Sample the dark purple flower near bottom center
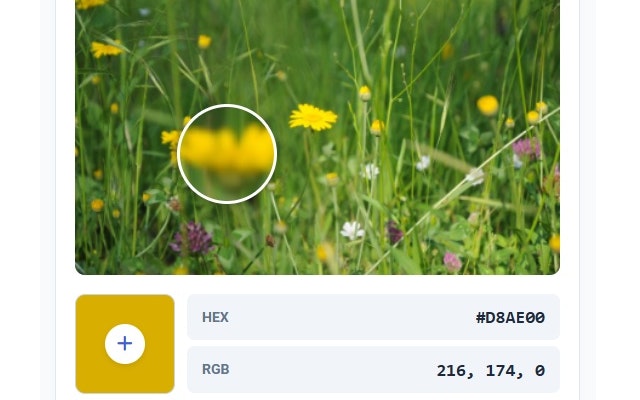Viewport: 640px width, 400px height. point(394,233)
